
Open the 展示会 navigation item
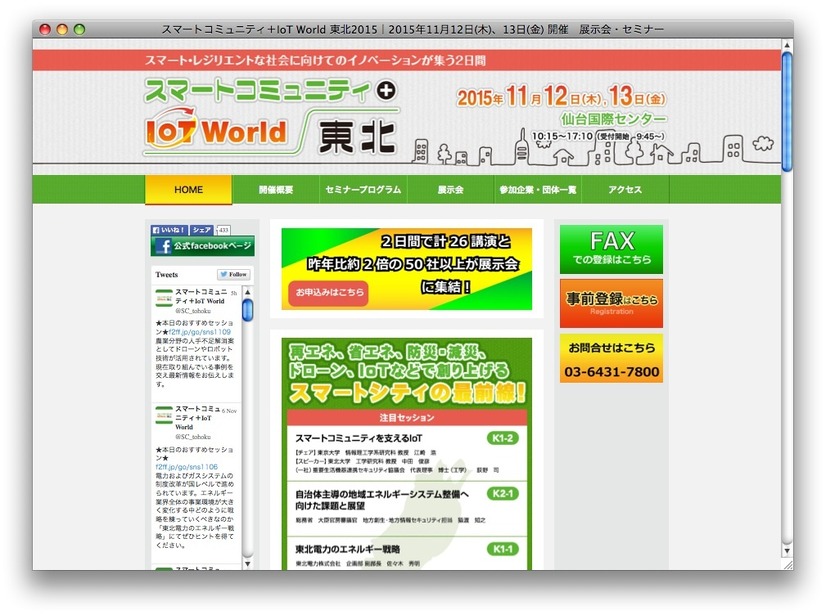coord(450,190)
